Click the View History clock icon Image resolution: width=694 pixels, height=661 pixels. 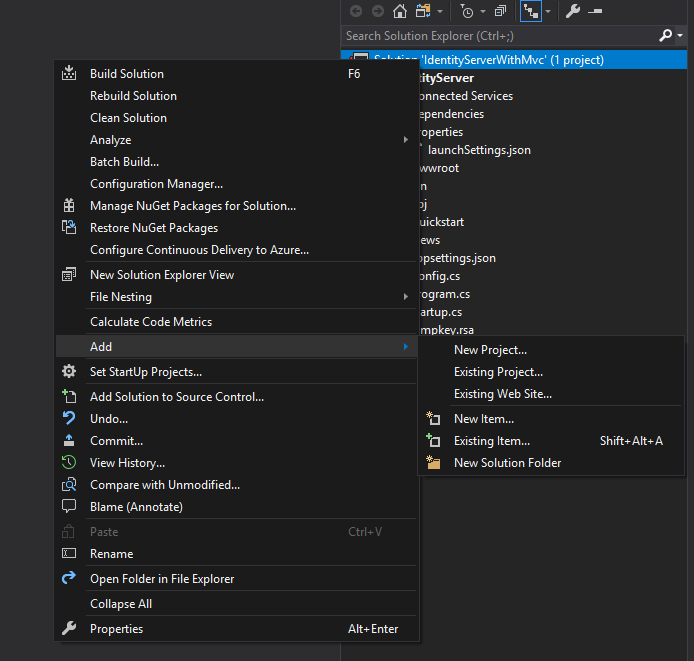tap(69, 462)
